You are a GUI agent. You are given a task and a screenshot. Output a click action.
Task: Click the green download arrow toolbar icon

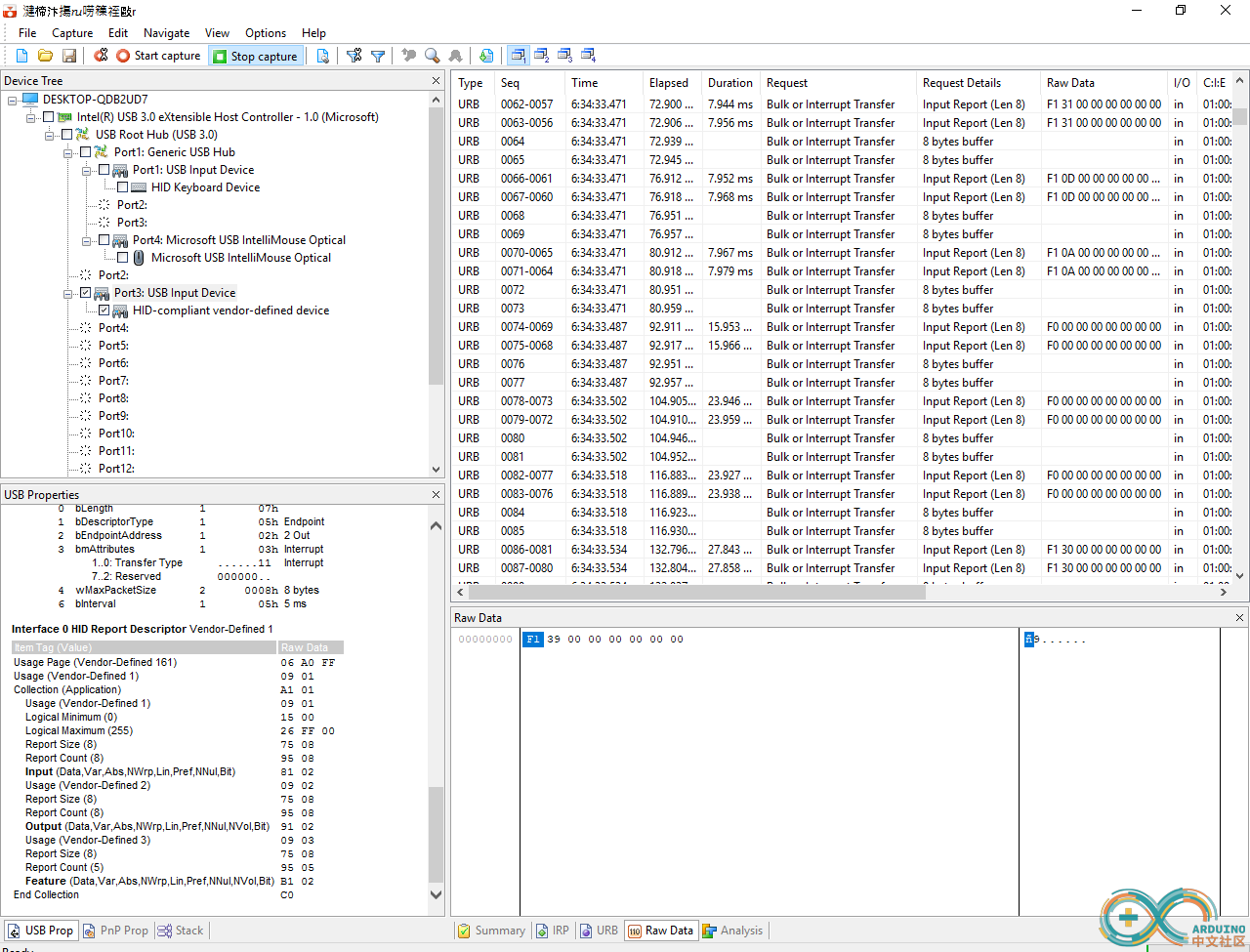[486, 56]
